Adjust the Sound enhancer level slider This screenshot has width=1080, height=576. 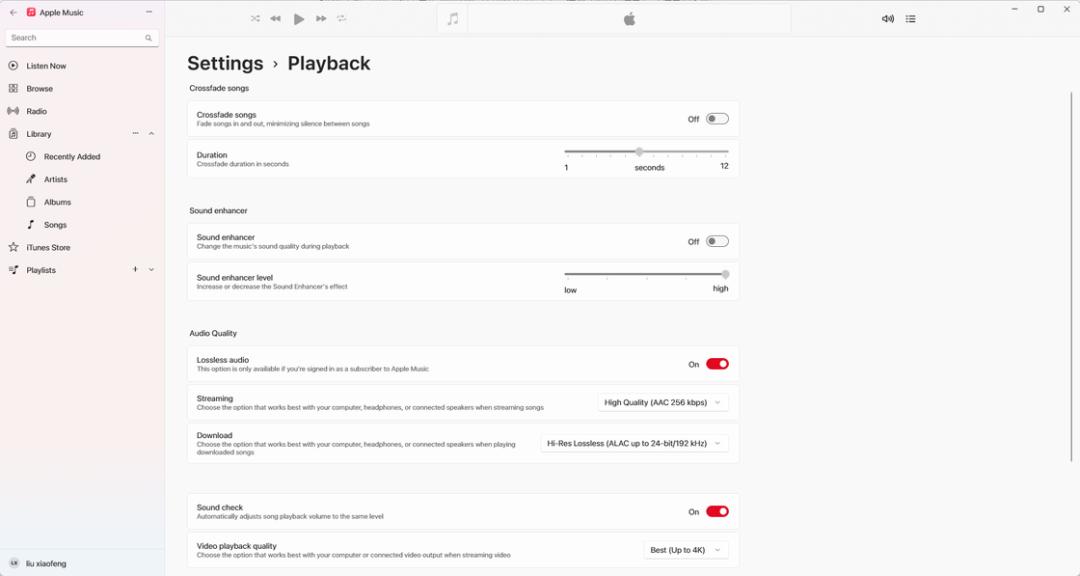tap(646, 274)
